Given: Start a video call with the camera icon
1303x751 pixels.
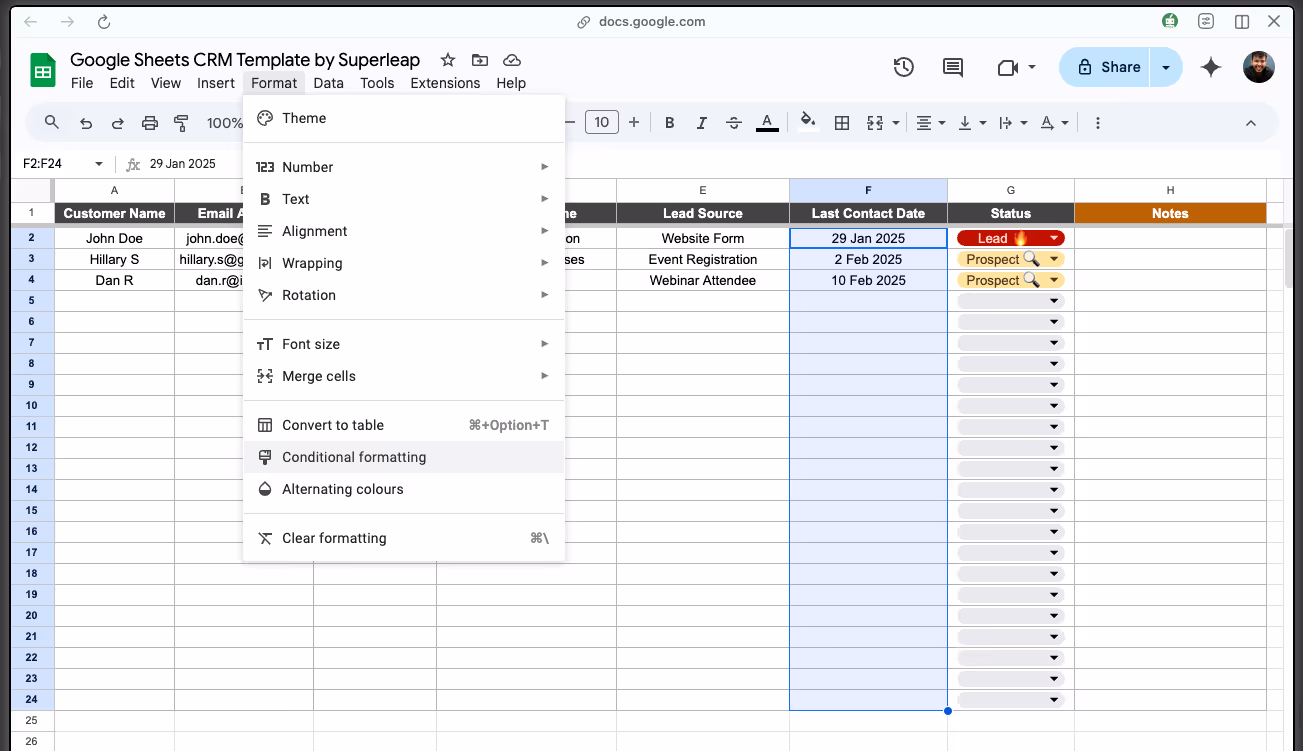Looking at the screenshot, I should [1007, 67].
